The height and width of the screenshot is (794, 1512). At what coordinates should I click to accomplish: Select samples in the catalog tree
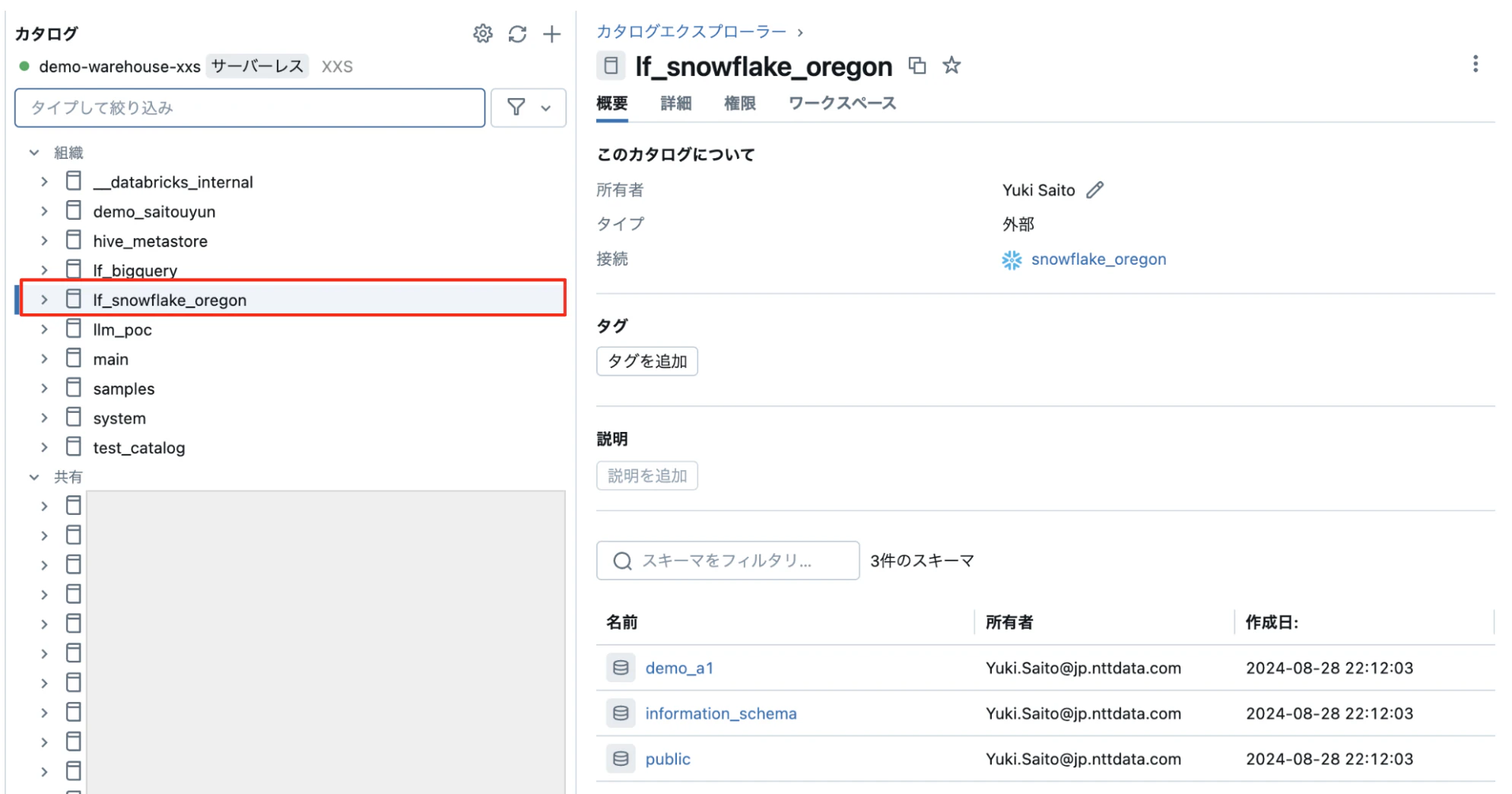tap(124, 389)
